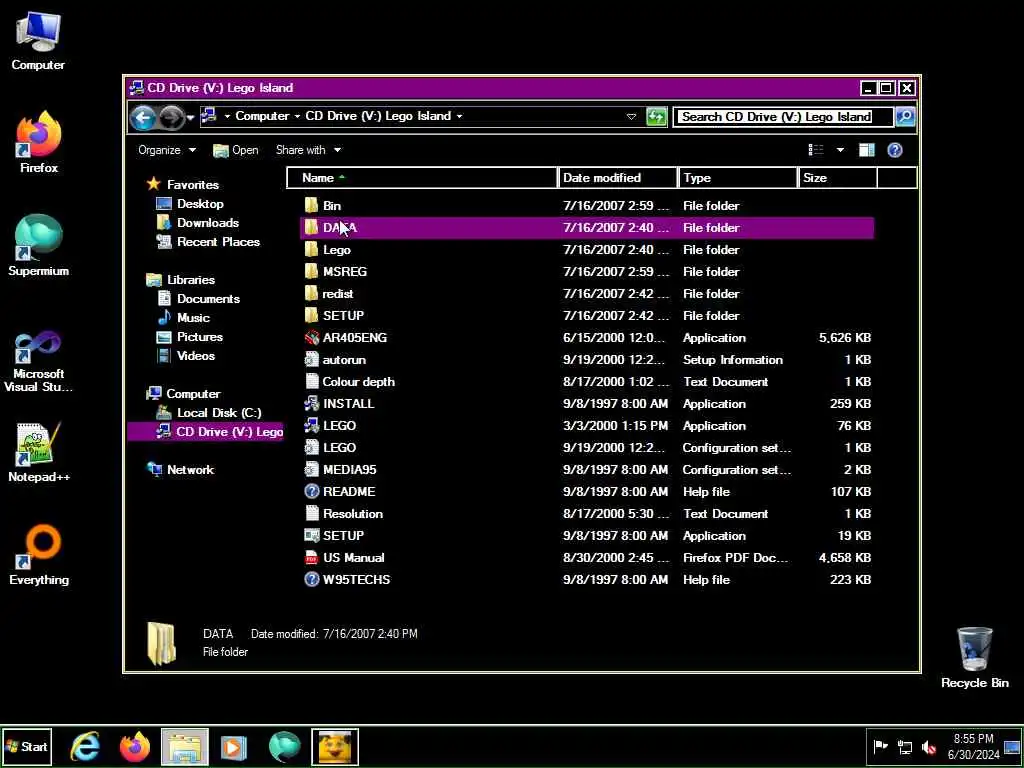Image resolution: width=1024 pixels, height=768 pixels.
Task: Click the network icon in system tray
Action: pyautogui.click(x=905, y=747)
